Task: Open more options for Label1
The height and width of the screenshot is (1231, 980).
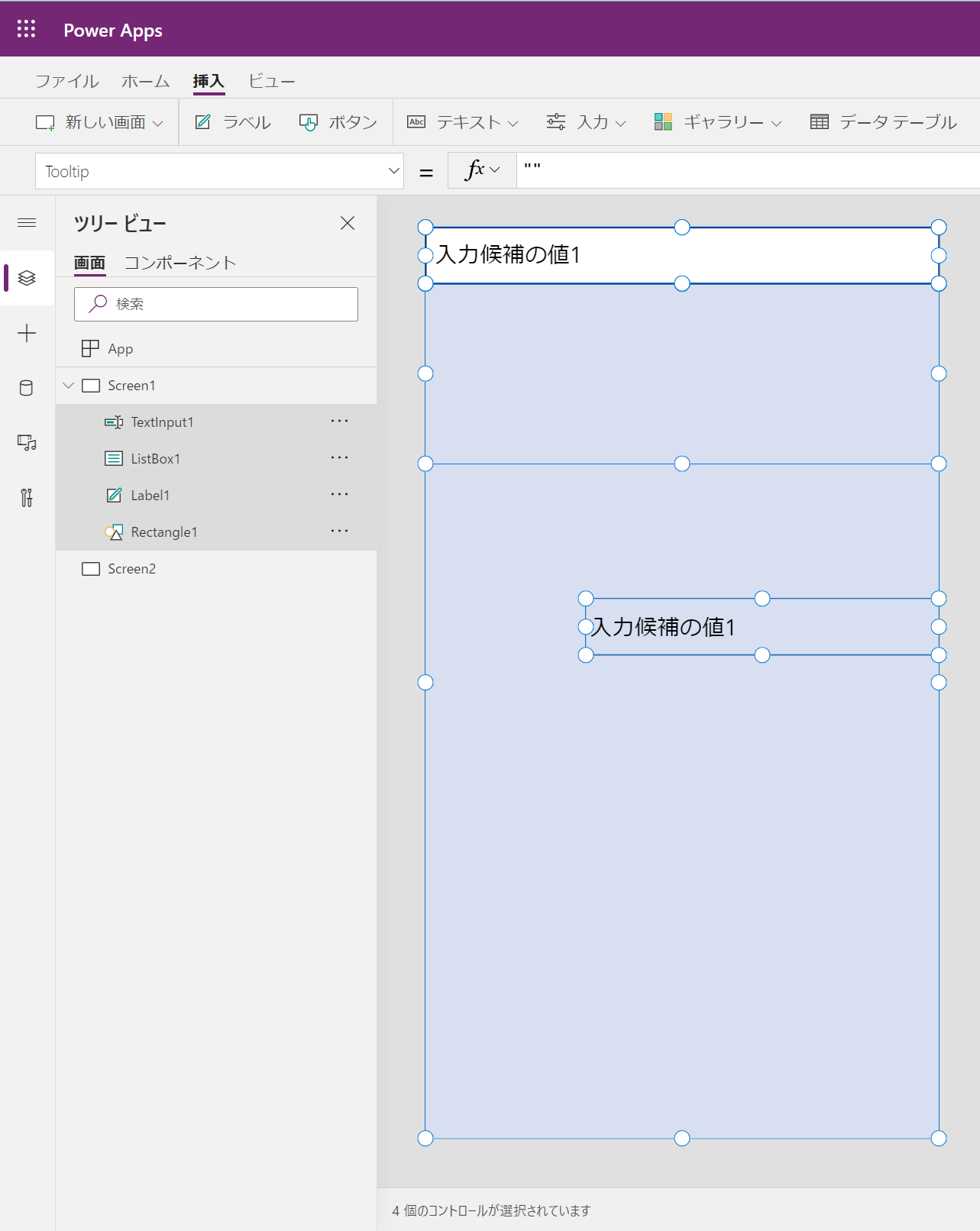Action: (340, 495)
